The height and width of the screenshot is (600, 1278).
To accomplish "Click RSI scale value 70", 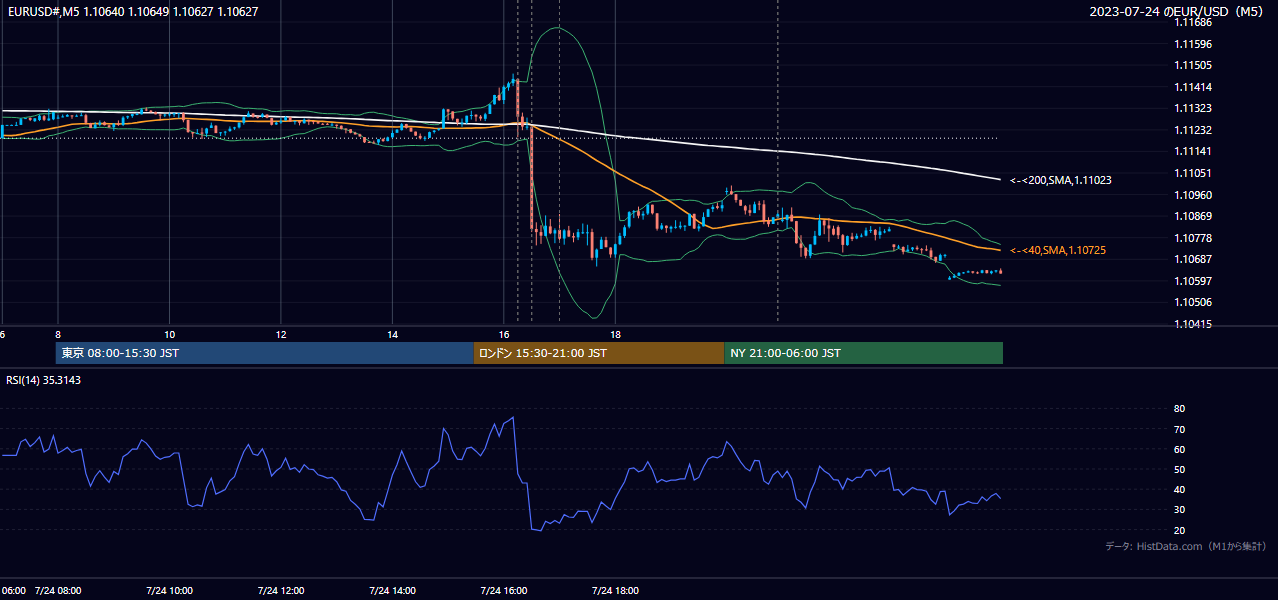I will pyautogui.click(x=1179, y=429).
